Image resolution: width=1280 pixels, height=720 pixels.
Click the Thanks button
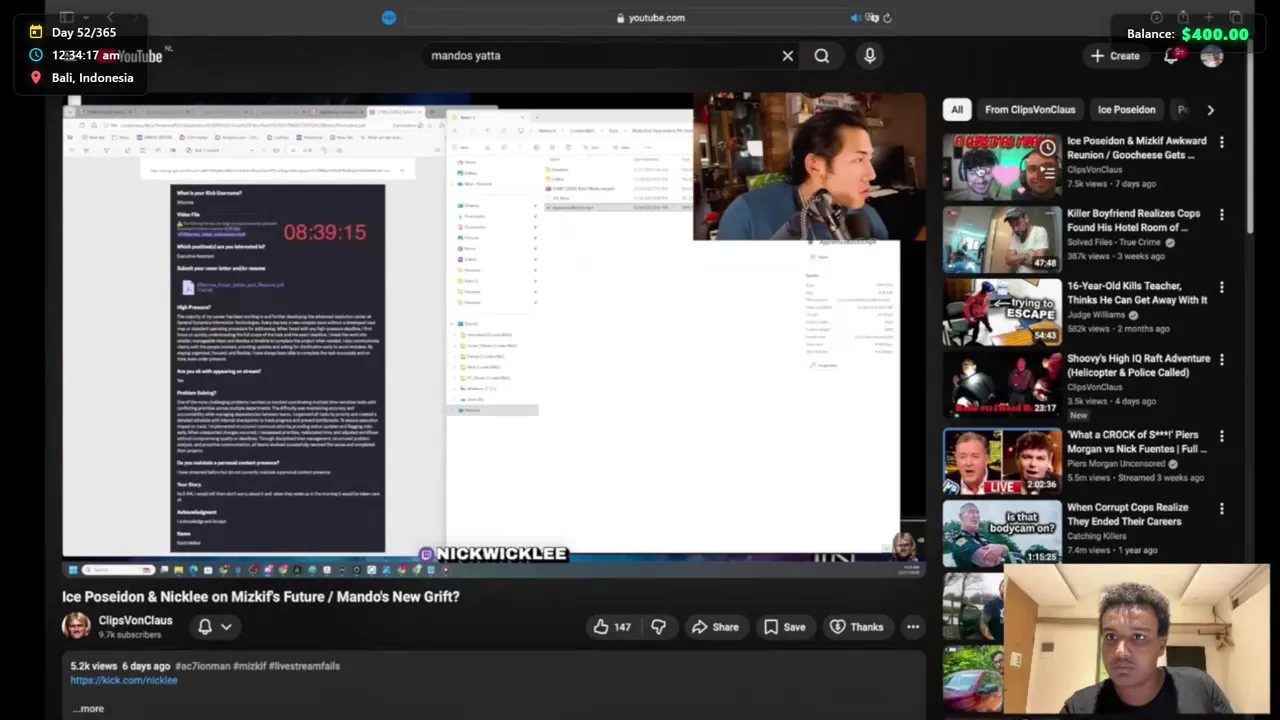[x=857, y=627]
